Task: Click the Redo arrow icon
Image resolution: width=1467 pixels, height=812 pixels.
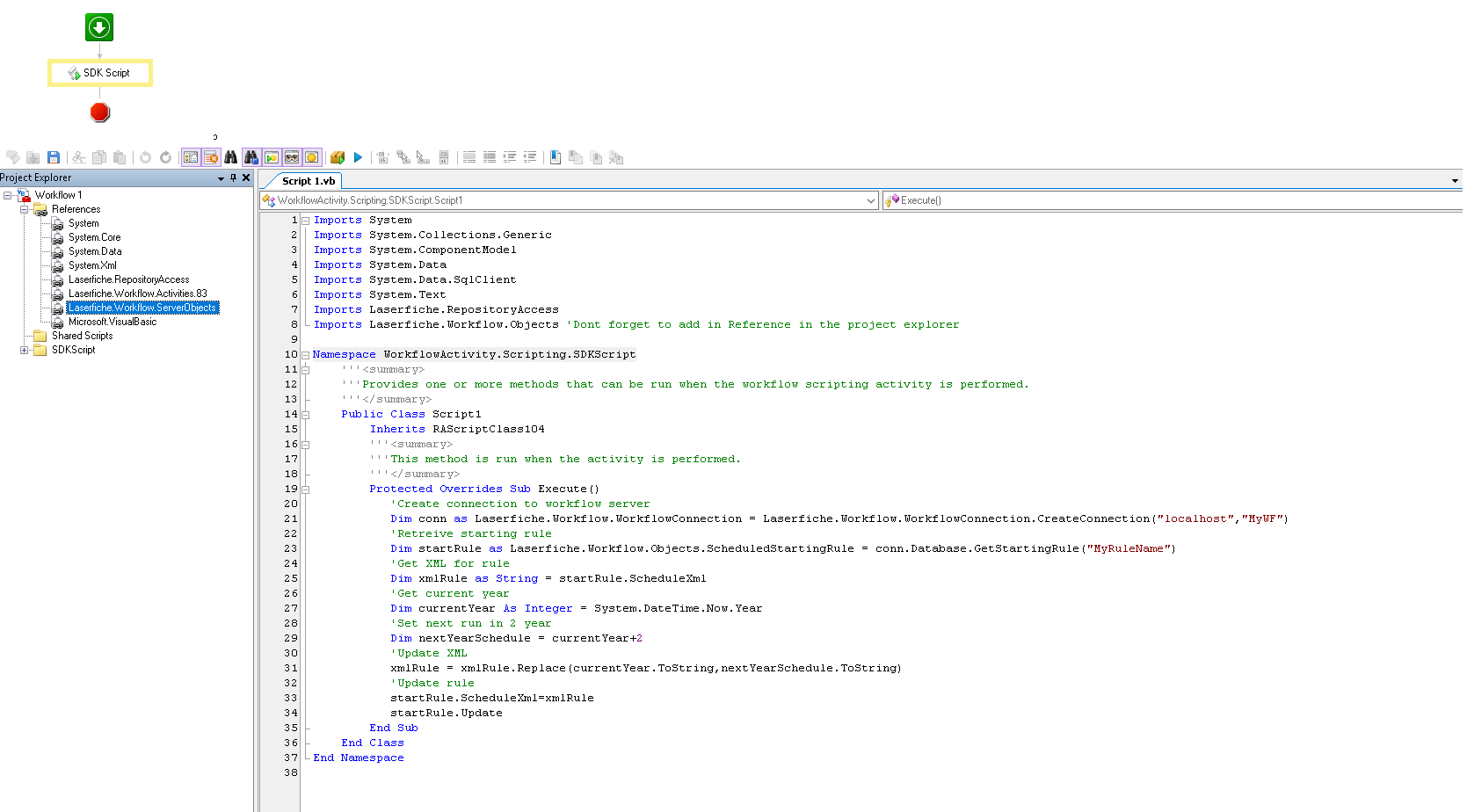Action: pyautogui.click(x=165, y=157)
